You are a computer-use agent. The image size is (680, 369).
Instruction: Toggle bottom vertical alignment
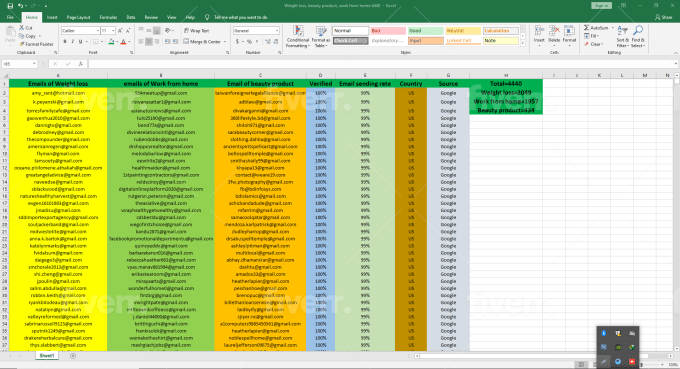157,31
